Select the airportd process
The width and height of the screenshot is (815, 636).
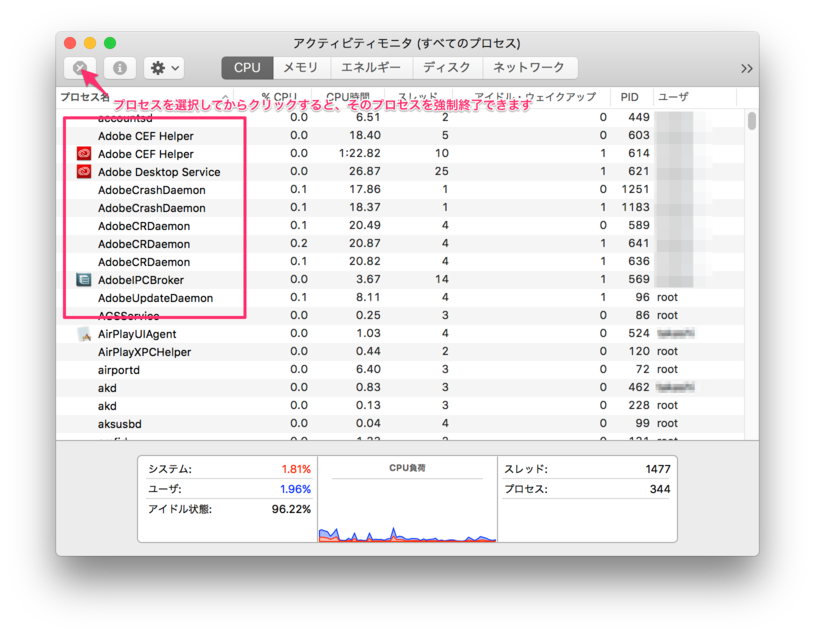tap(400, 370)
